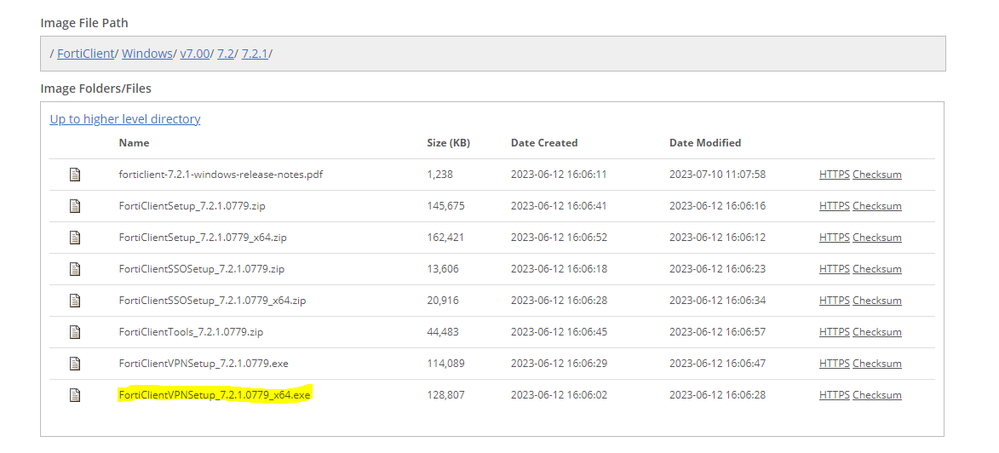View Checksum for FortiClientTools_7.2.1.0779.zip
This screenshot has width=999, height=453.
point(877,332)
